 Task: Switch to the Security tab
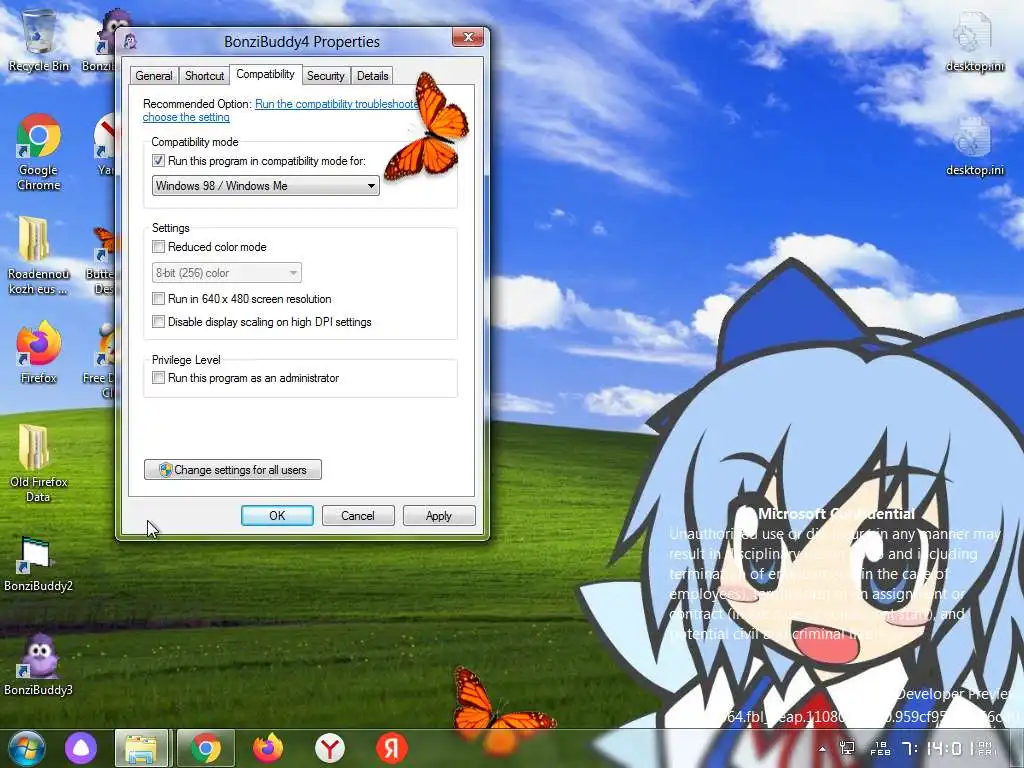[325, 76]
